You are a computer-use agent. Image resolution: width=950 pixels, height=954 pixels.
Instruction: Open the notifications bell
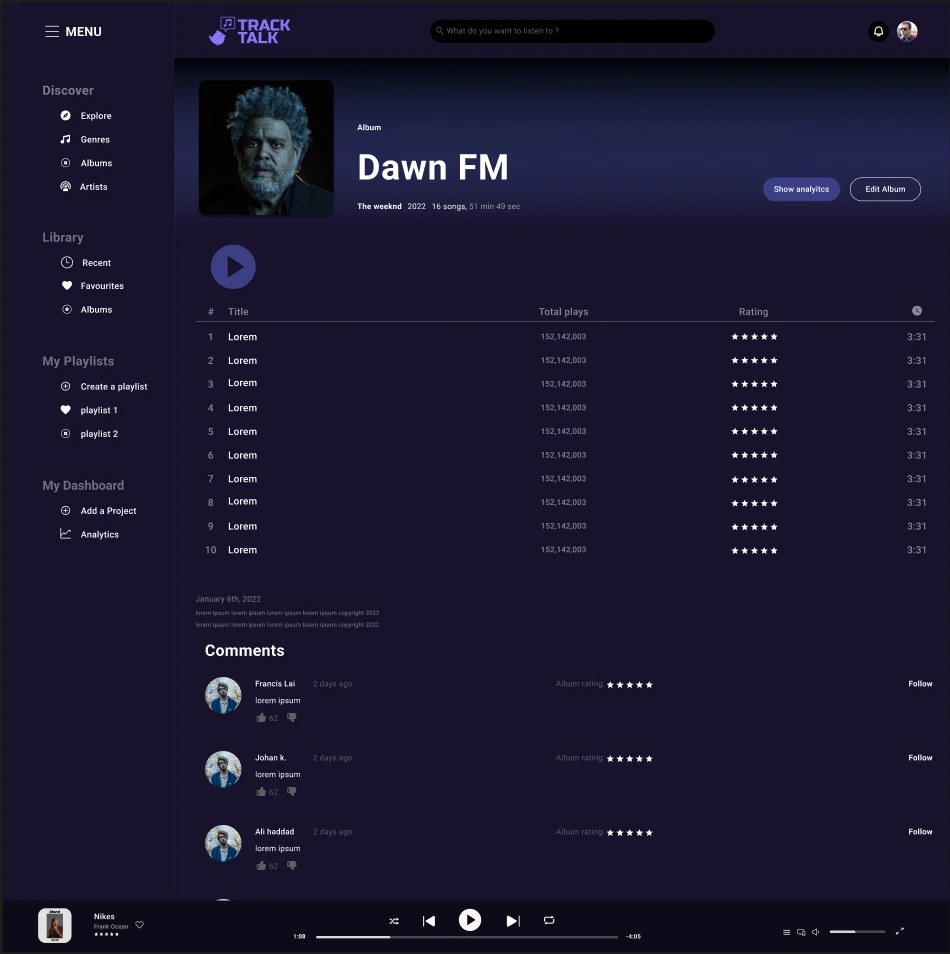(878, 31)
